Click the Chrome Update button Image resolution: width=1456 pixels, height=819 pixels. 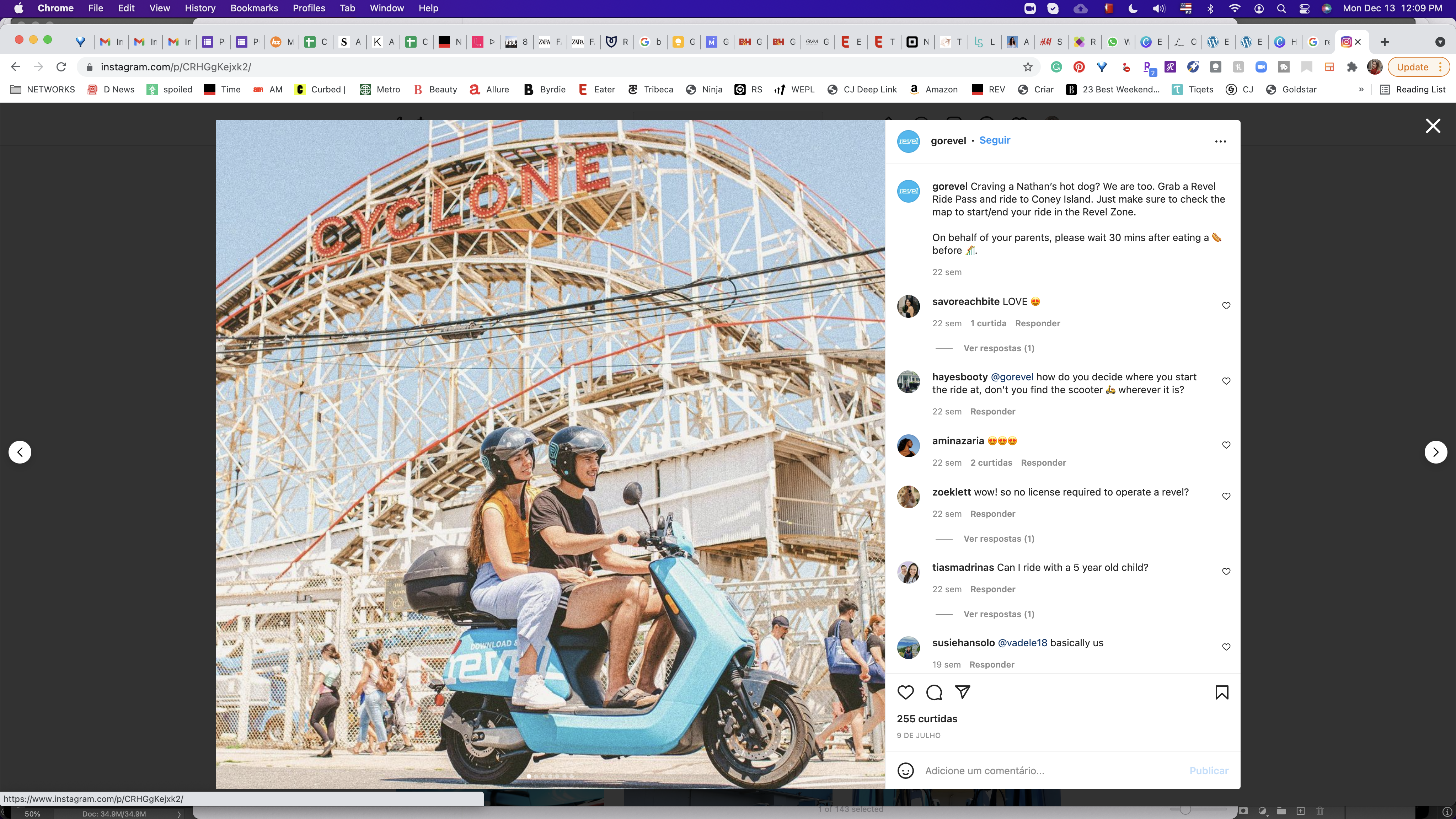1418,67
